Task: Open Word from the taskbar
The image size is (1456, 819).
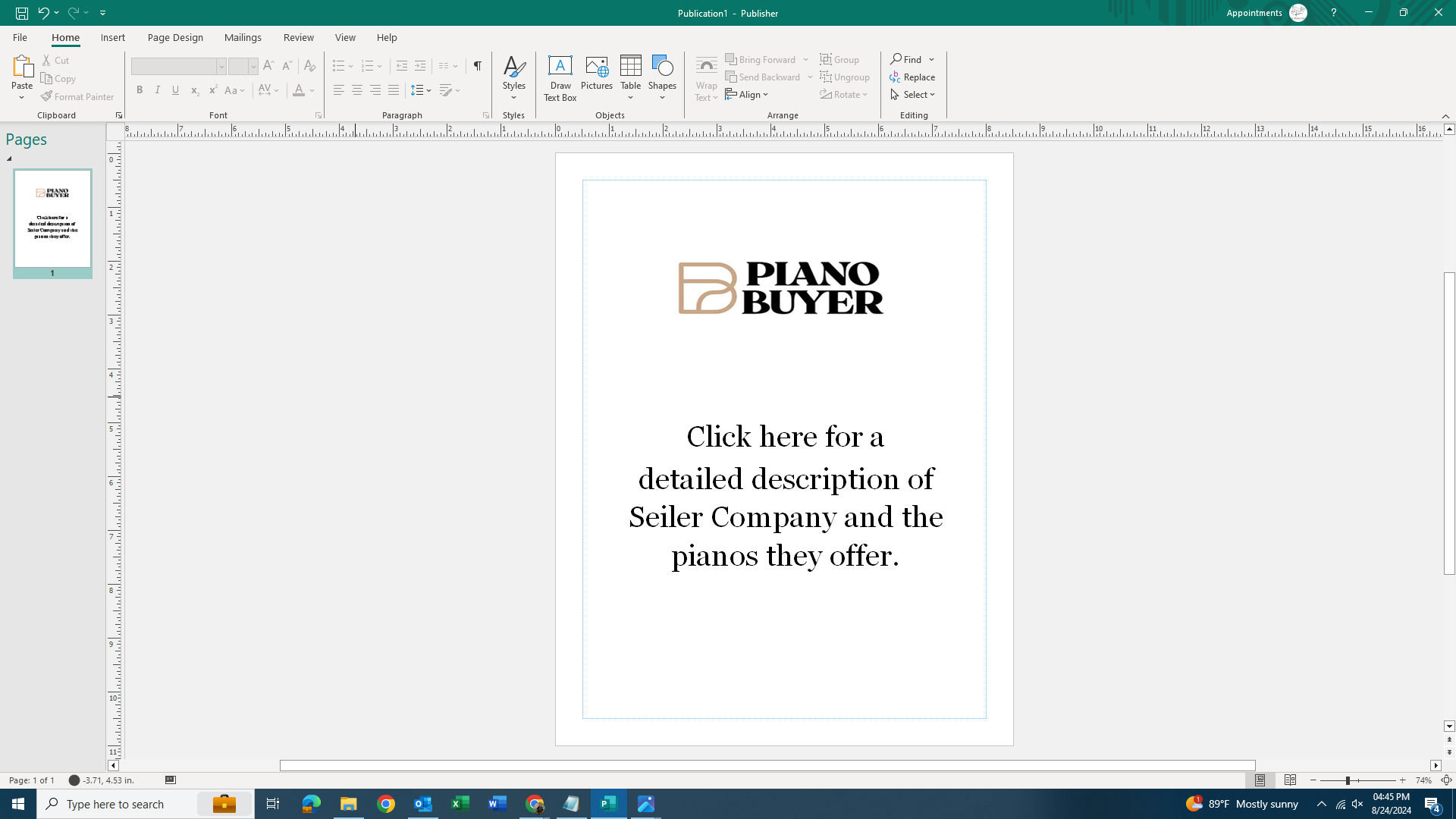Action: (497, 804)
